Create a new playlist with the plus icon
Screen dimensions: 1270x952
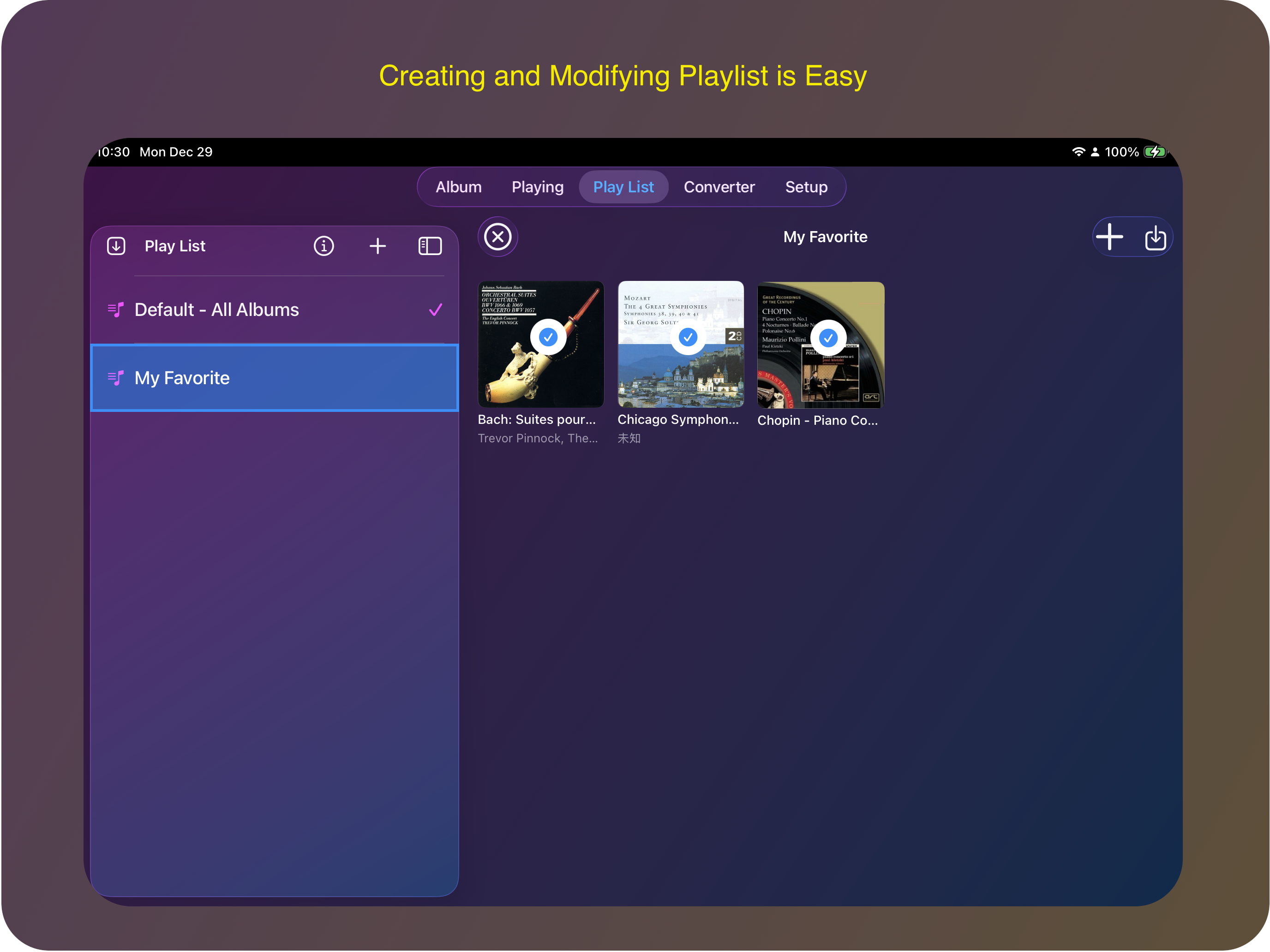pos(377,245)
